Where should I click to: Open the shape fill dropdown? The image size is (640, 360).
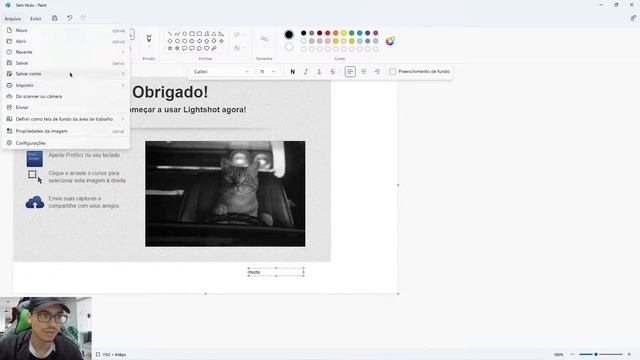tap(240, 48)
